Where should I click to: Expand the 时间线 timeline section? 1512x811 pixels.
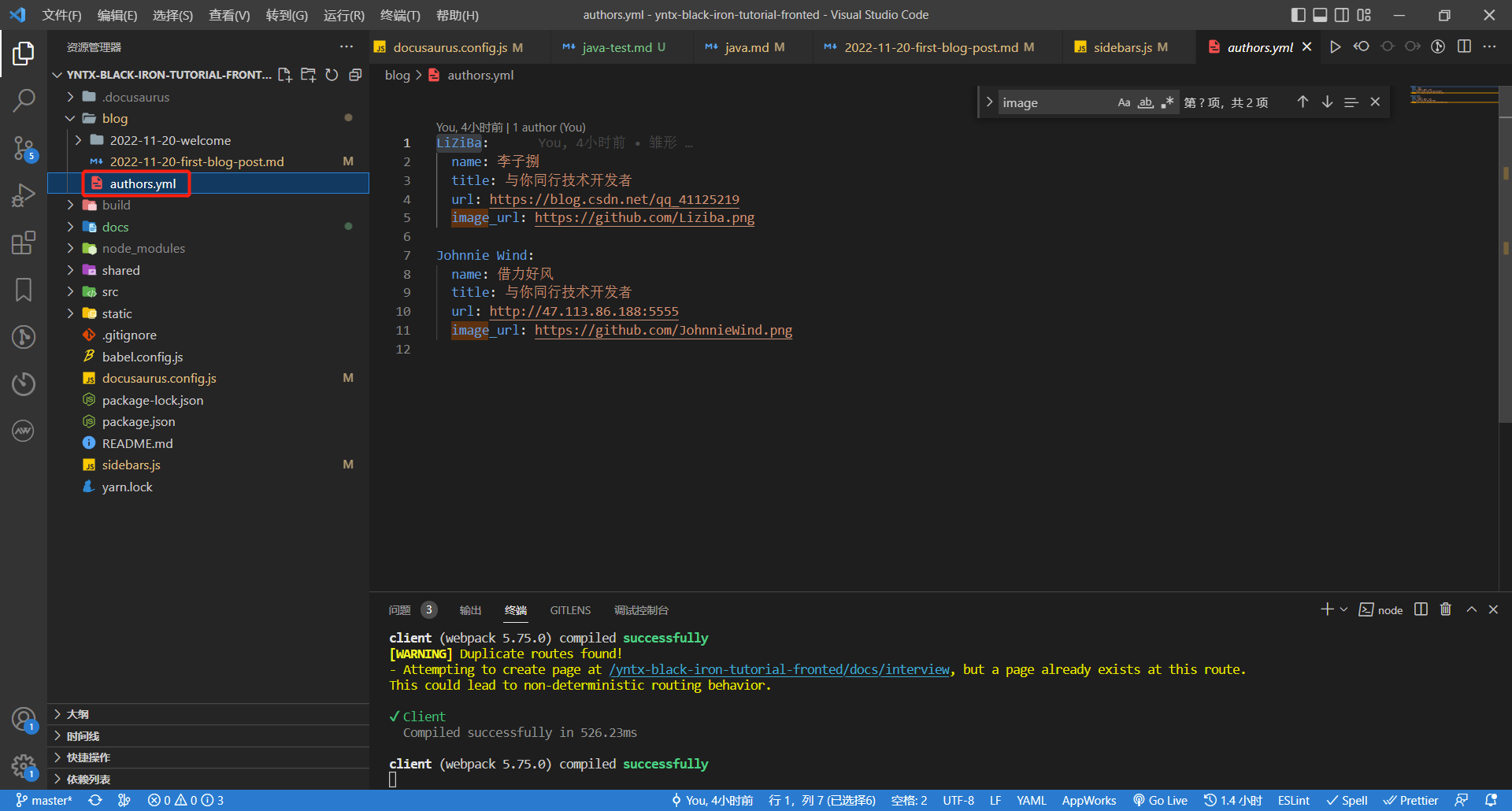pos(208,736)
